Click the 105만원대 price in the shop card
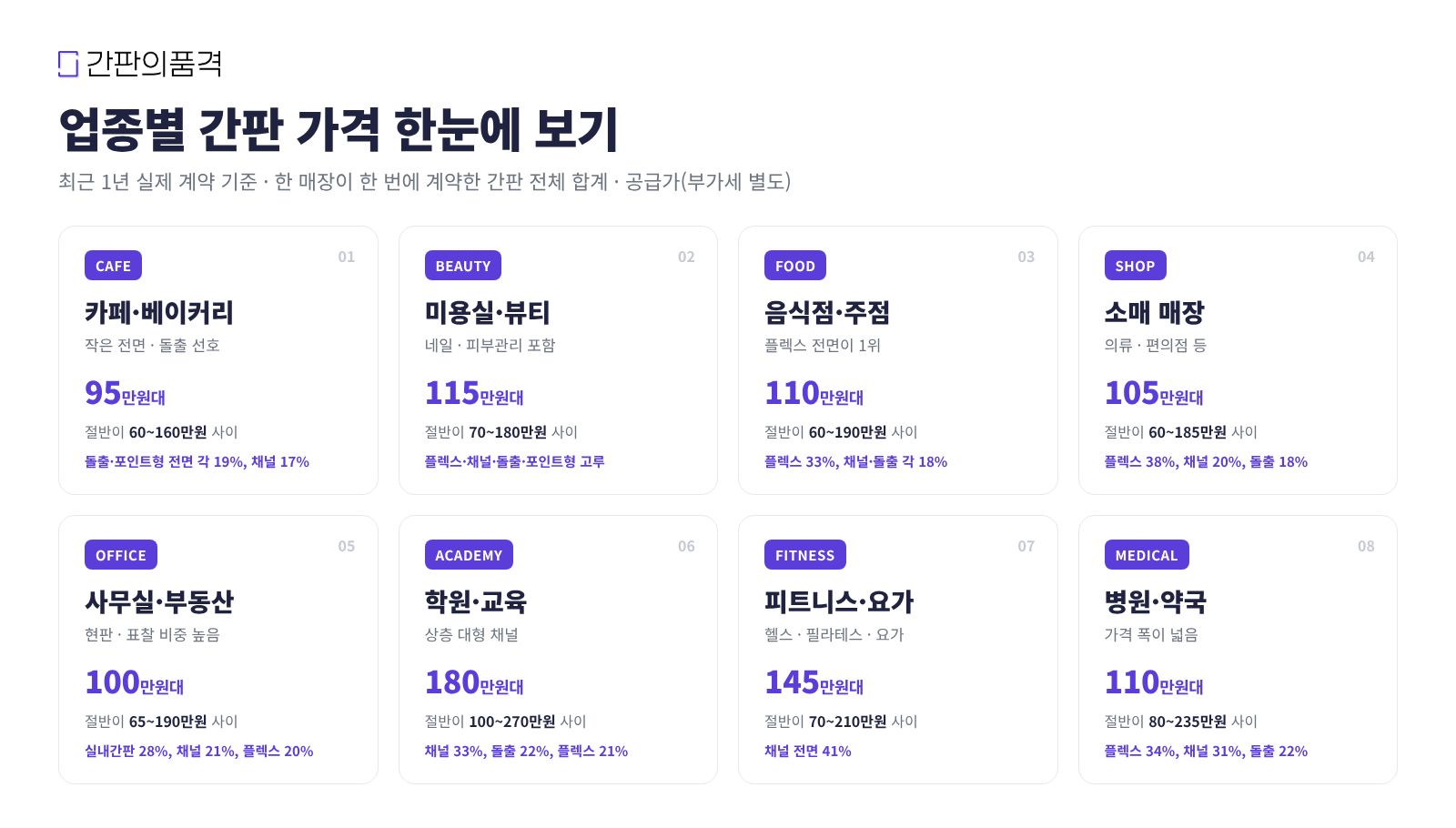 pyautogui.click(x=1154, y=393)
